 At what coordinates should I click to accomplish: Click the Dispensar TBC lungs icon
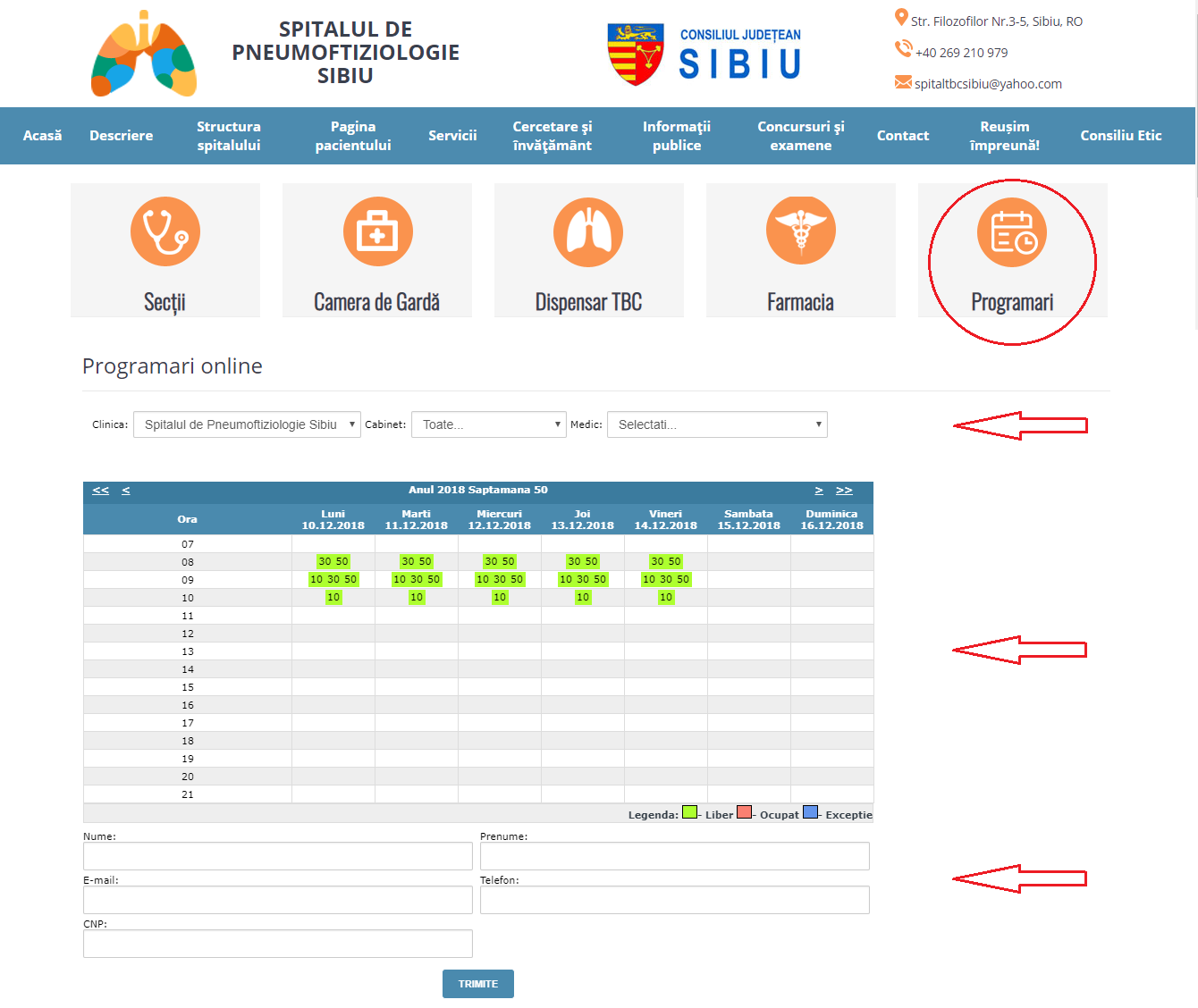(588, 231)
